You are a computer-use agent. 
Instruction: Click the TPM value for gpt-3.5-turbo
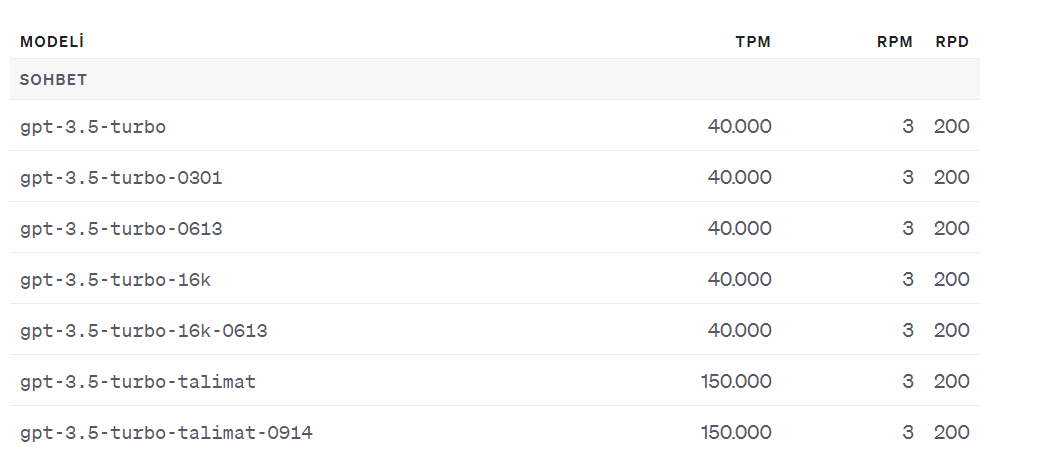[x=740, y=126]
